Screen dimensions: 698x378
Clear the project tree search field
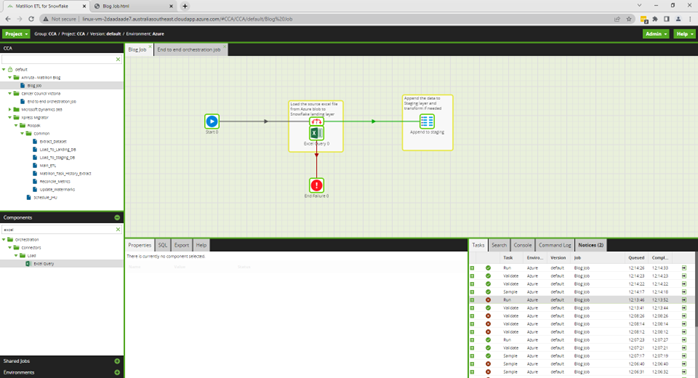[x=118, y=59]
